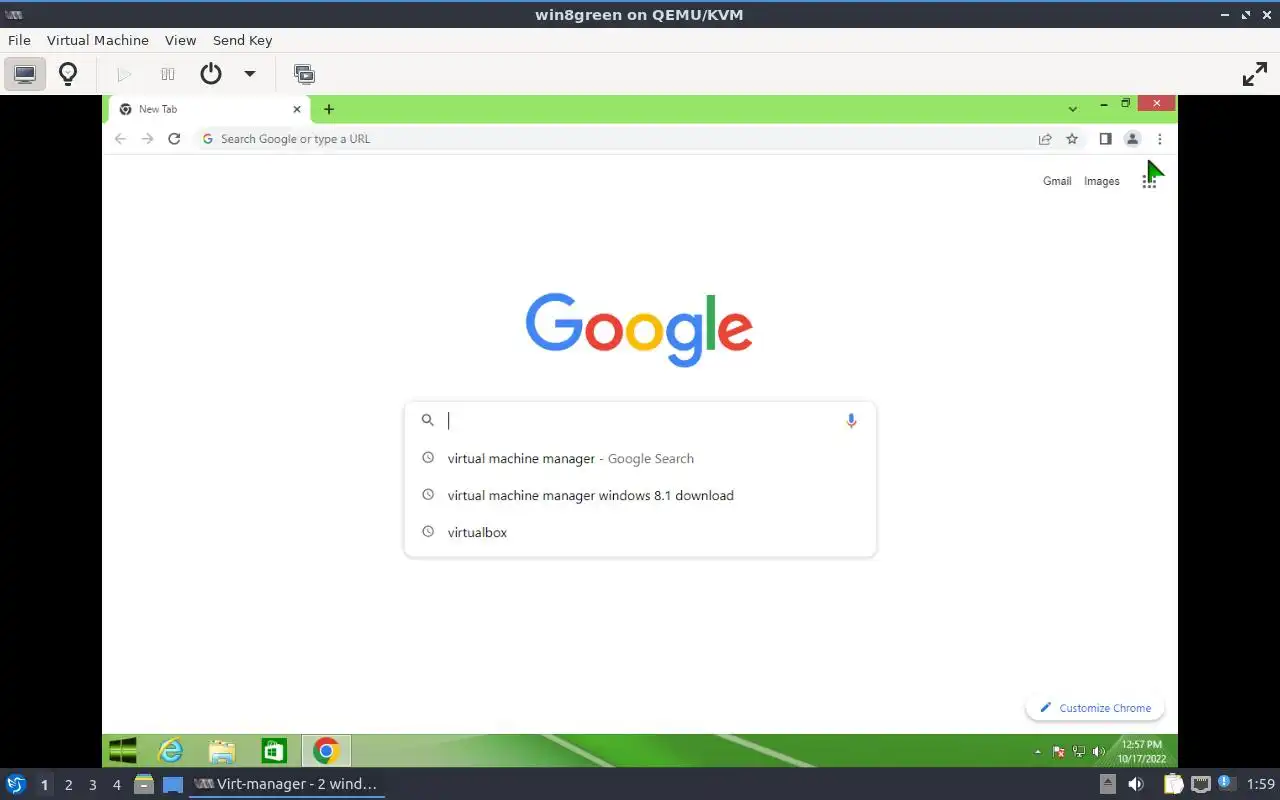This screenshot has width=1280, height=800.
Task: Open File Explorer on guest taskbar
Action: [x=222, y=751]
